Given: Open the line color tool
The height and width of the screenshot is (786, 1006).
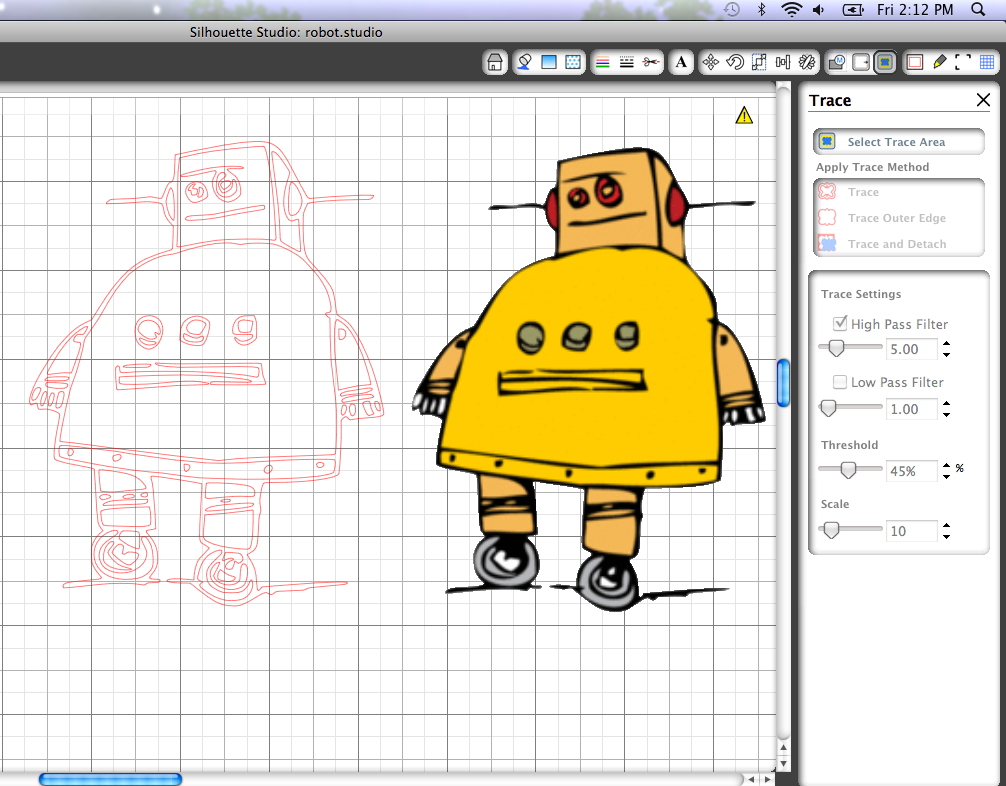Looking at the screenshot, I should tap(602, 62).
